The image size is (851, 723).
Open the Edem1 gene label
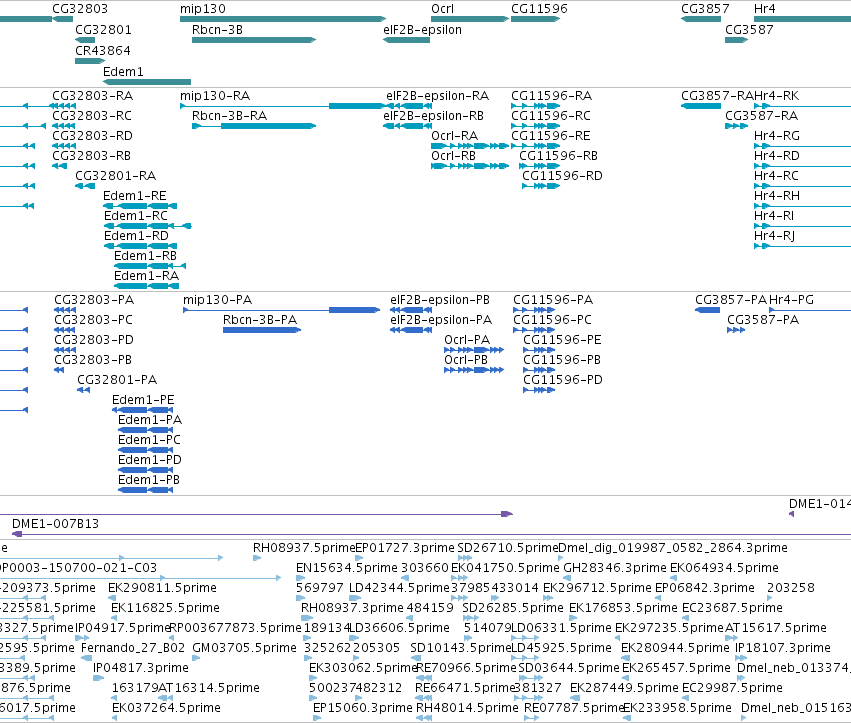pyautogui.click(x=123, y=72)
